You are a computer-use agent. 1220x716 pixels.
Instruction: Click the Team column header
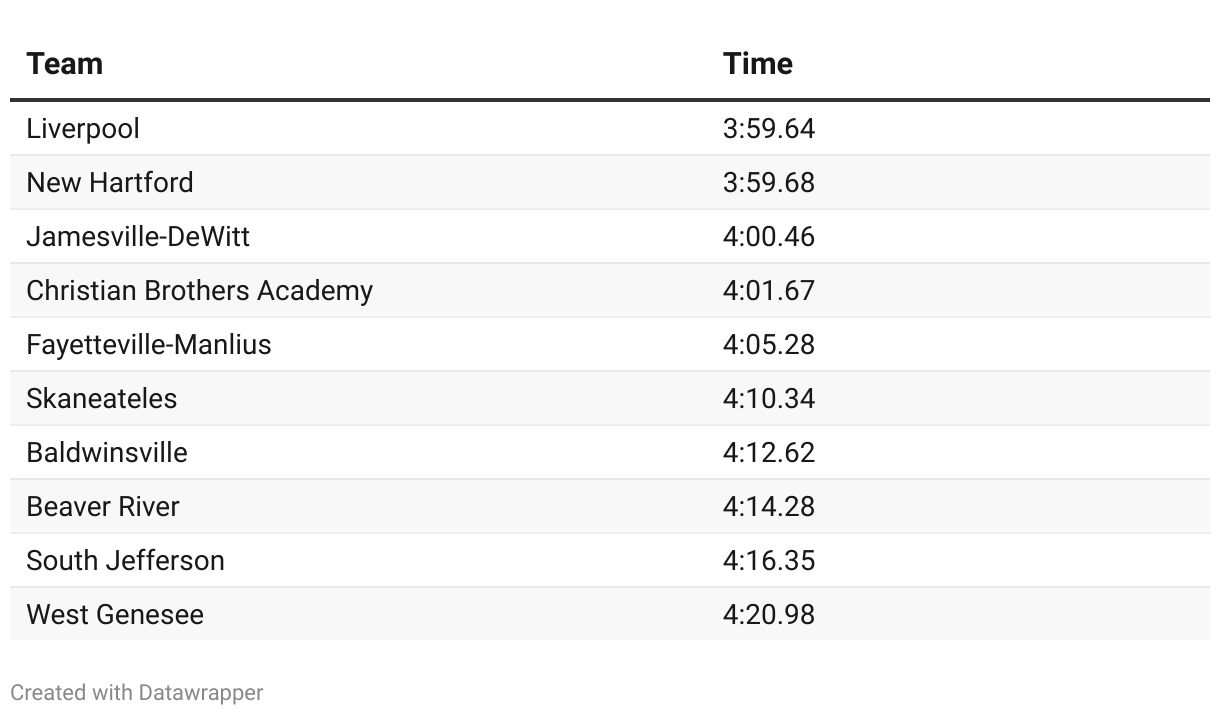point(64,64)
